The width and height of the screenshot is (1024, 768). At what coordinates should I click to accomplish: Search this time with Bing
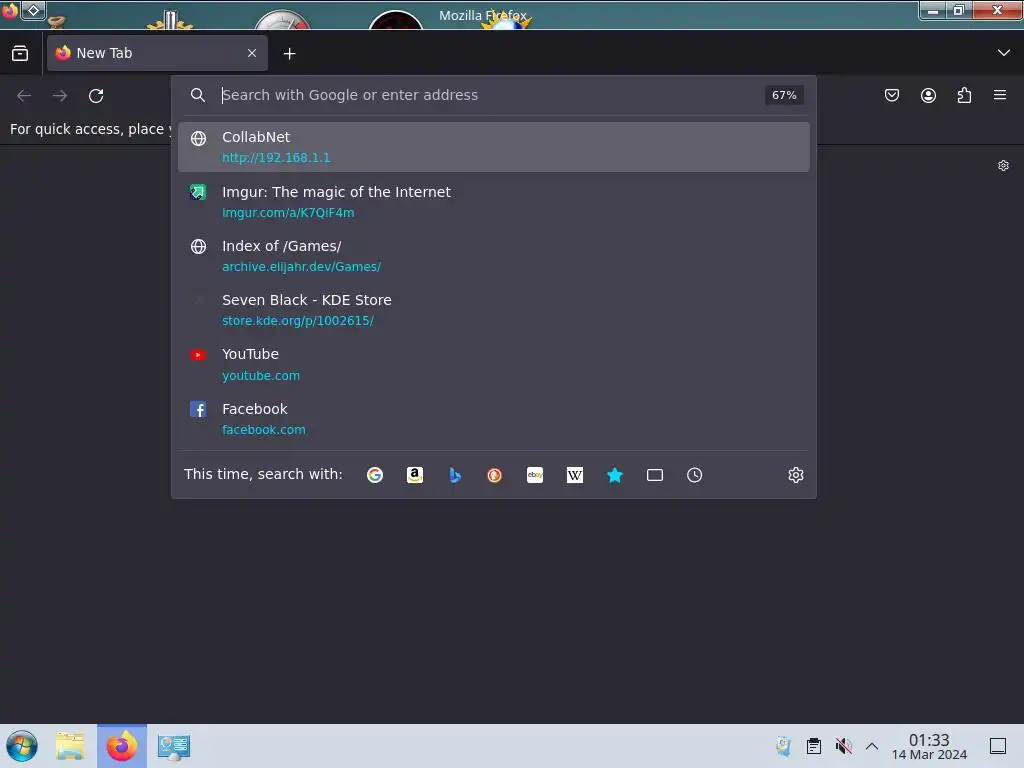point(455,475)
